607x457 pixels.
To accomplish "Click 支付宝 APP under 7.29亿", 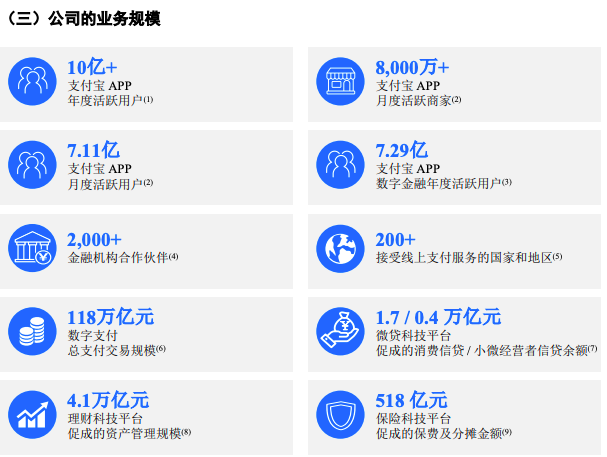I will 408,168.
